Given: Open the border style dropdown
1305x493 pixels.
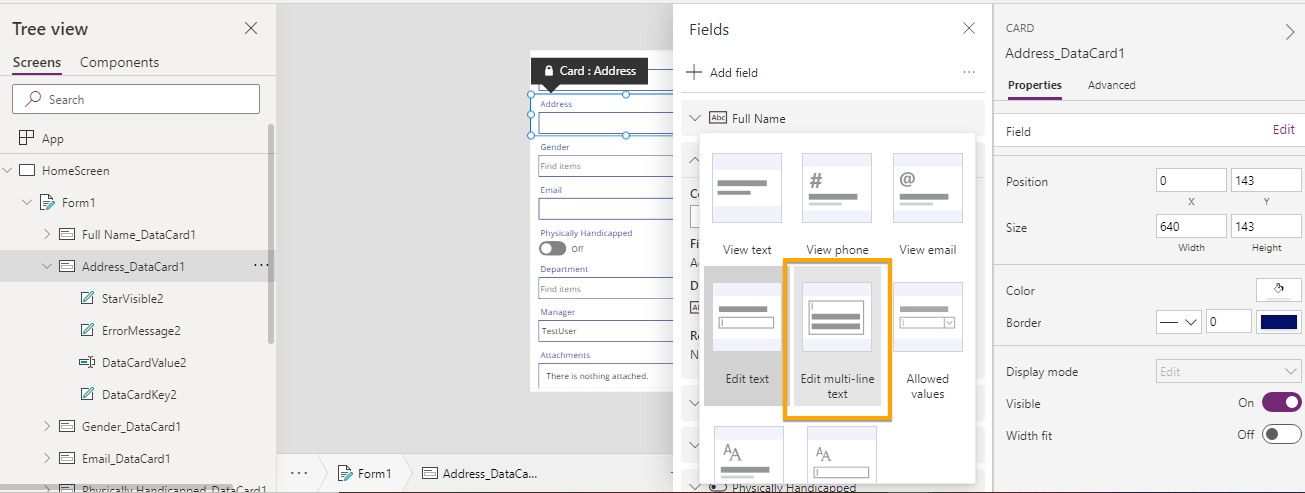Looking at the screenshot, I should (1178, 322).
